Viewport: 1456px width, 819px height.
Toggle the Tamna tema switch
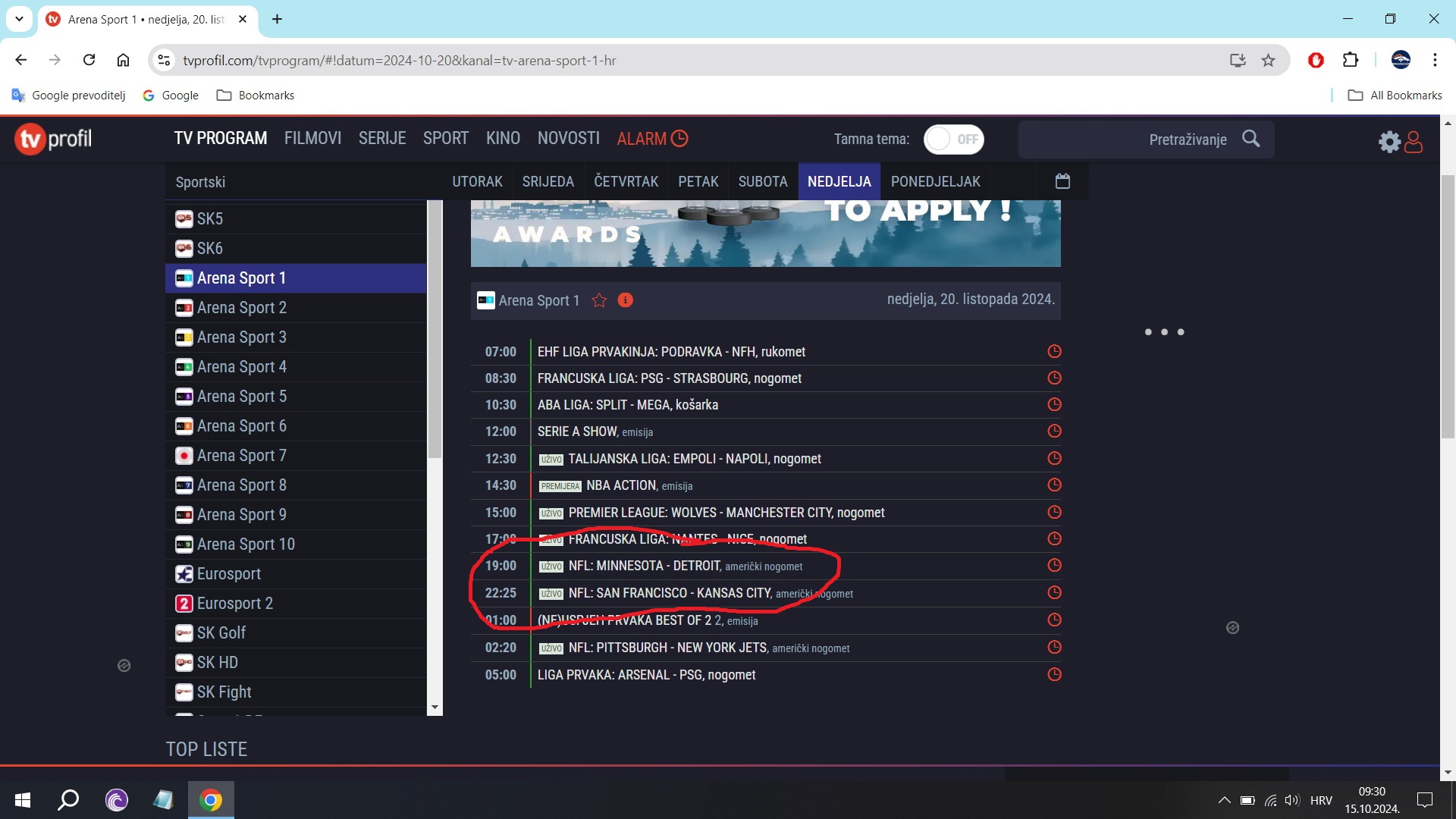click(x=953, y=140)
